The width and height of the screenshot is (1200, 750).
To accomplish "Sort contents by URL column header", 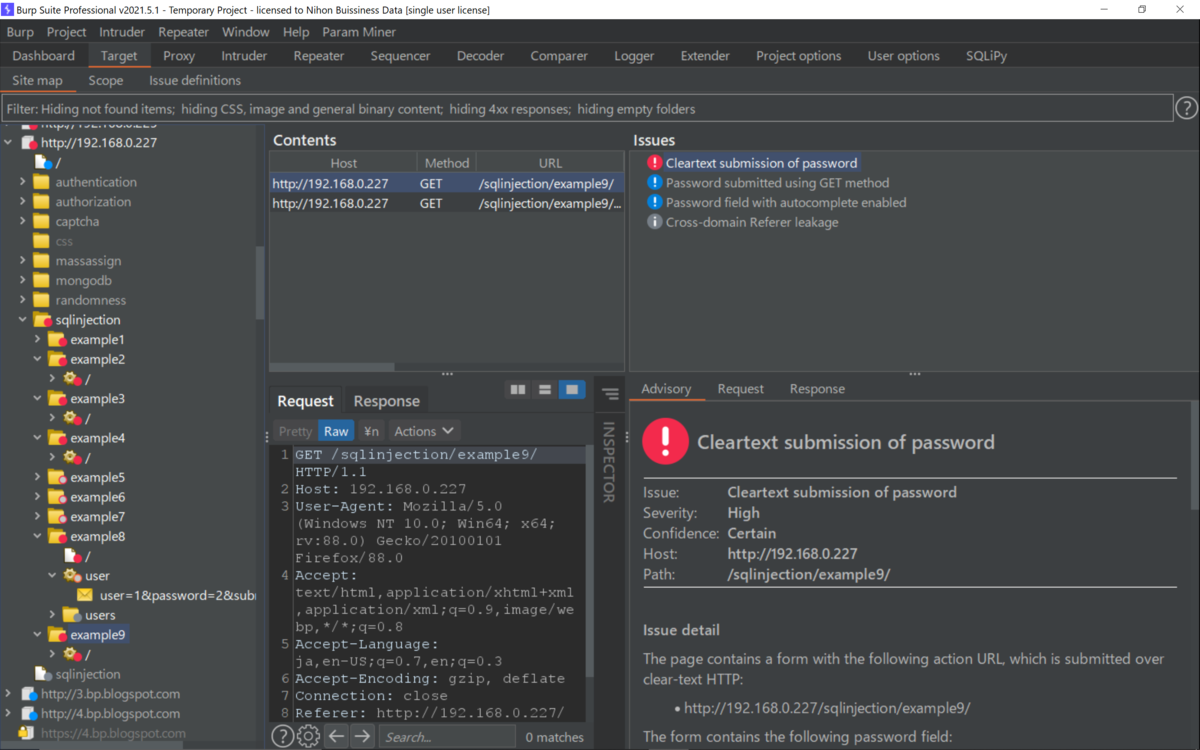I will tap(550, 163).
